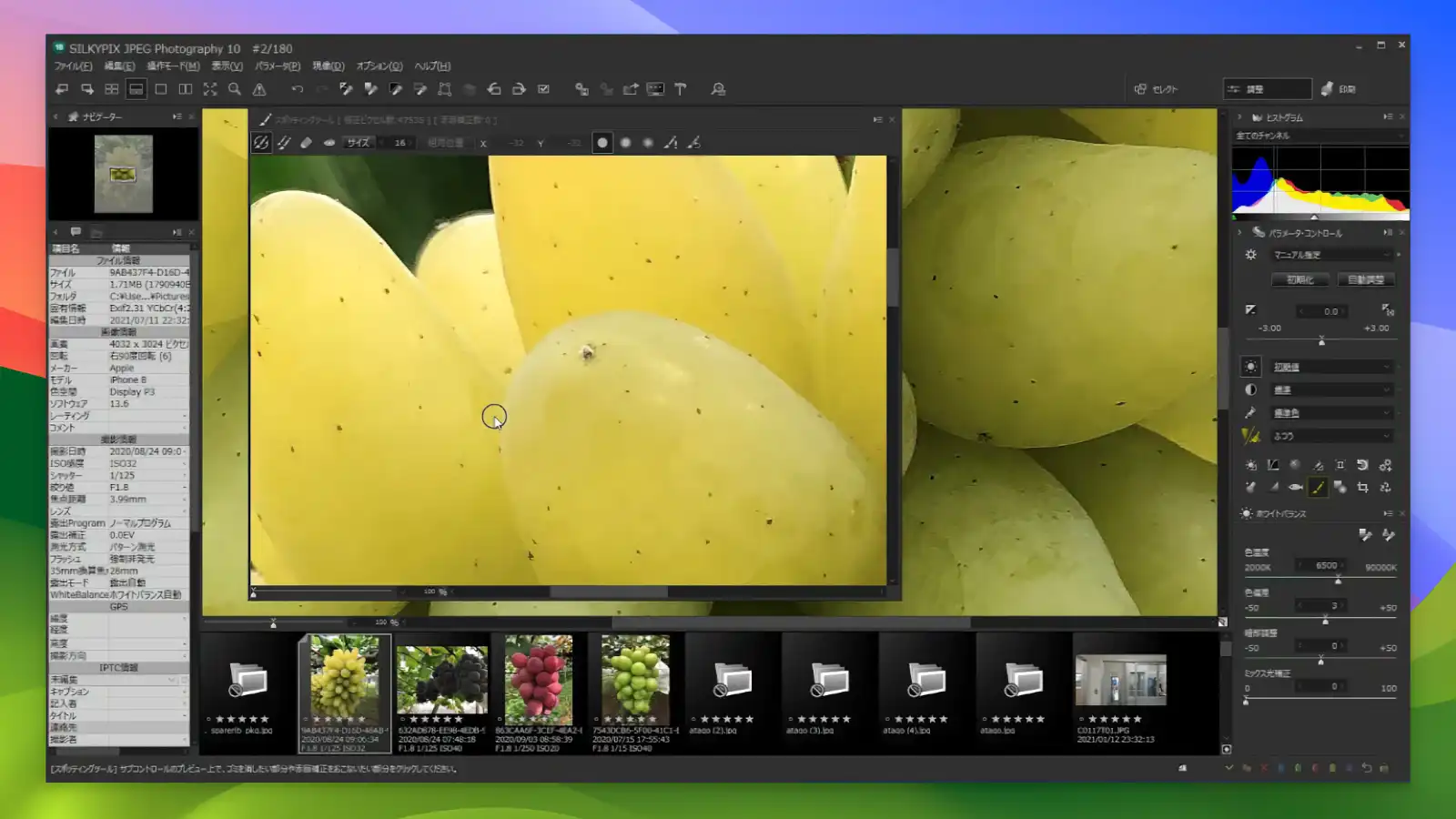Open the オプション(O) menu
Screen dimensions: 1456x819
(379, 66)
